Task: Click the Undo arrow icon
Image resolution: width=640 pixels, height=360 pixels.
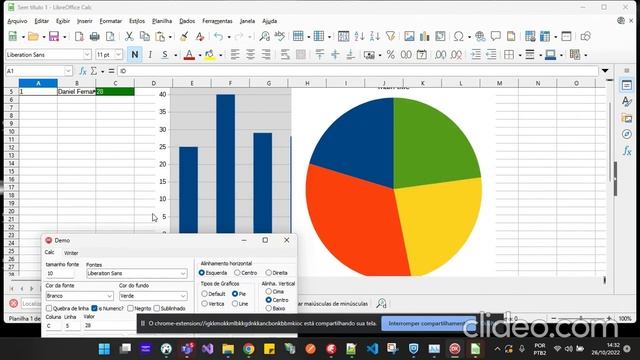Action: (219, 36)
